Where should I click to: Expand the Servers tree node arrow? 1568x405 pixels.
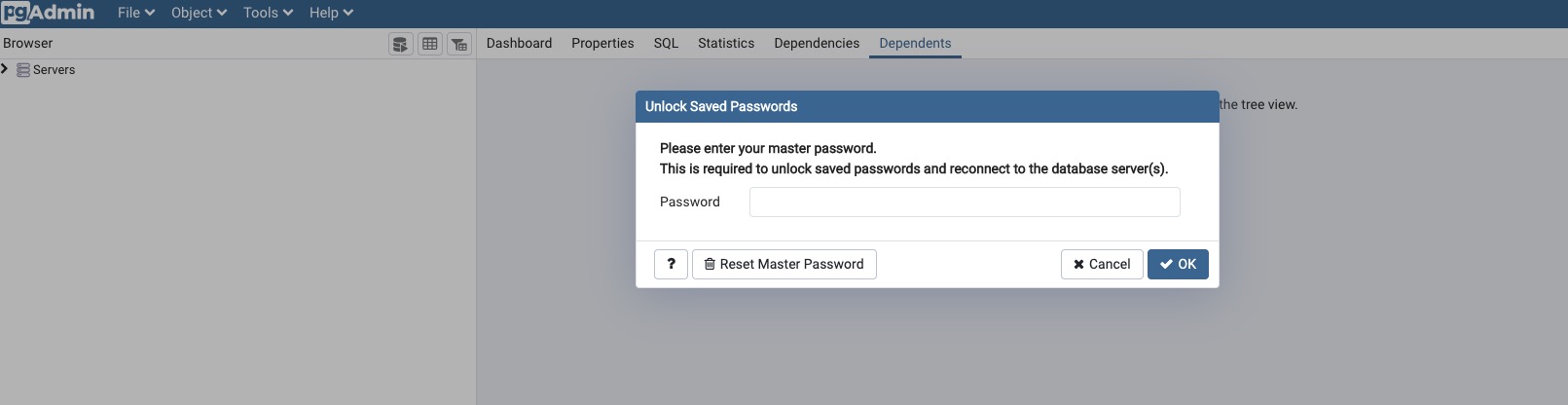(6, 69)
